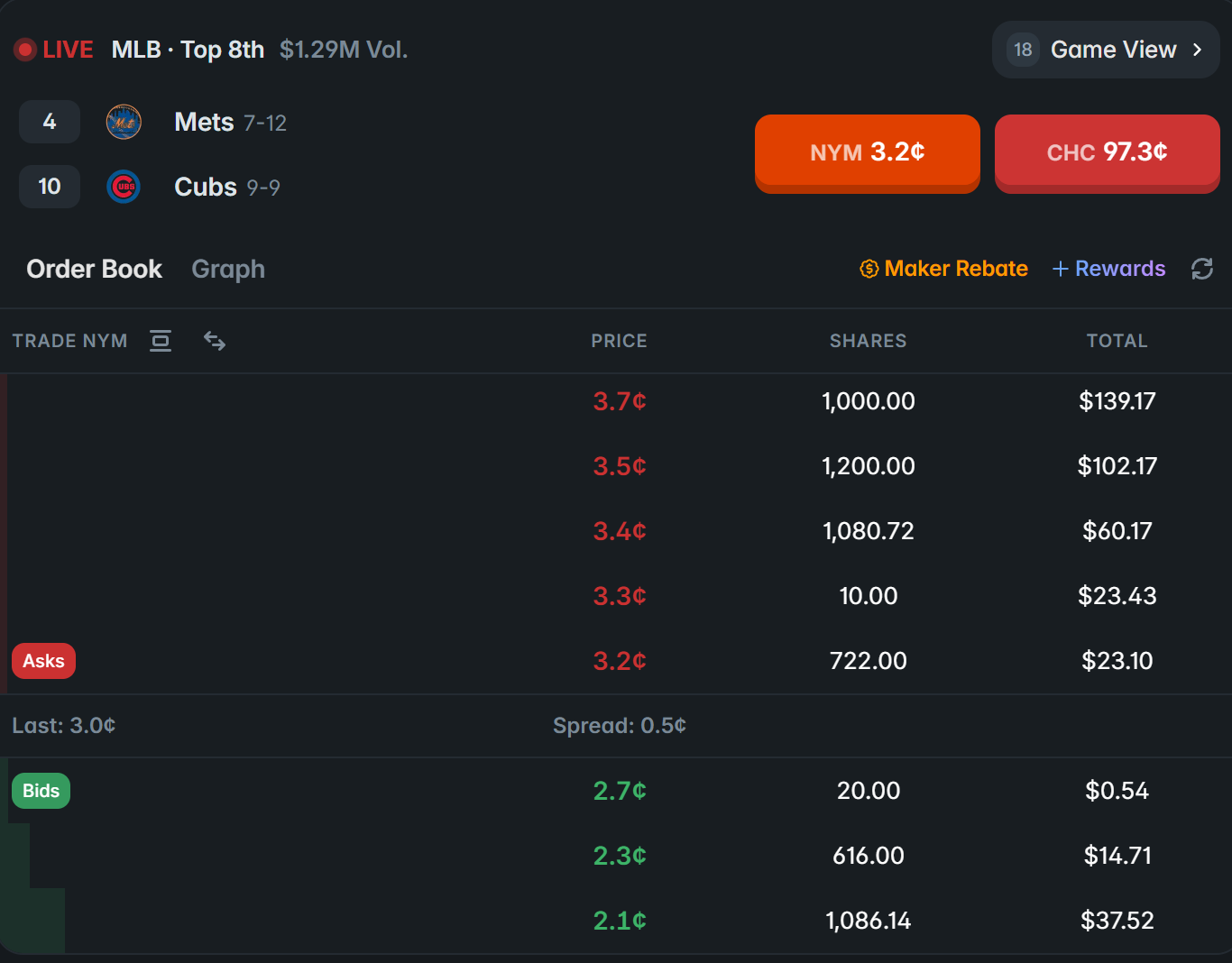The width and height of the screenshot is (1232, 963).
Task: Click the $60.17 total value
Action: [x=1117, y=531]
